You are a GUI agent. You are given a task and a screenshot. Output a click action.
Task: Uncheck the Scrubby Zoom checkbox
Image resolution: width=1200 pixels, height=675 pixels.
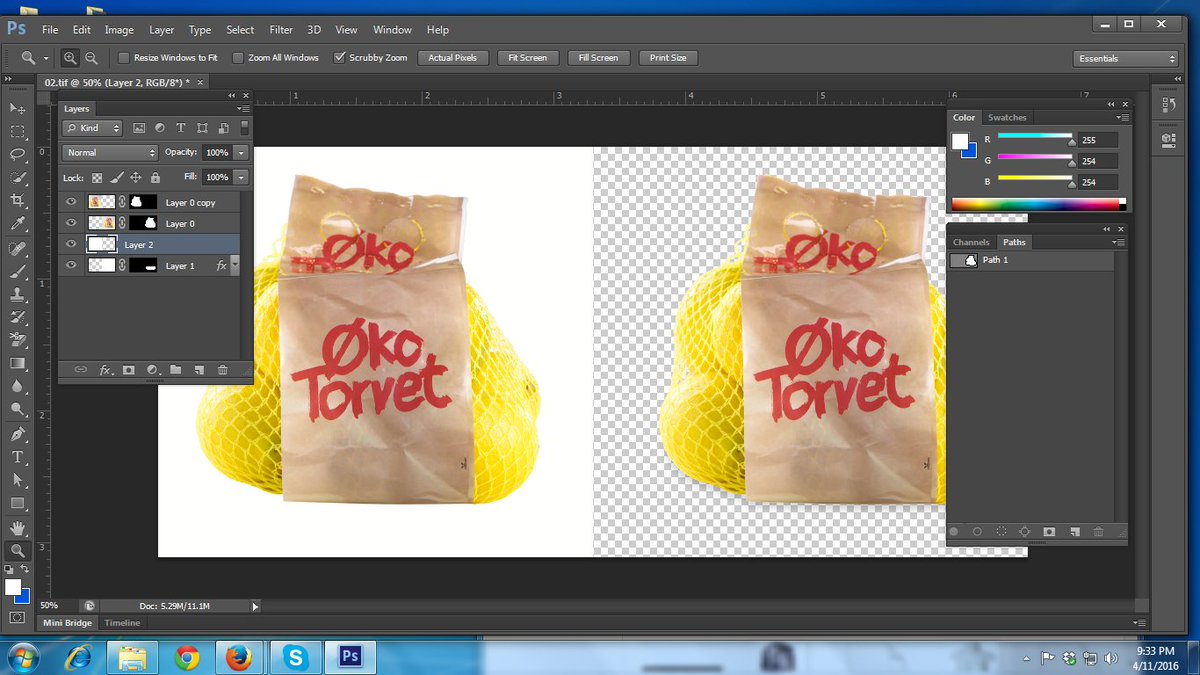(340, 58)
